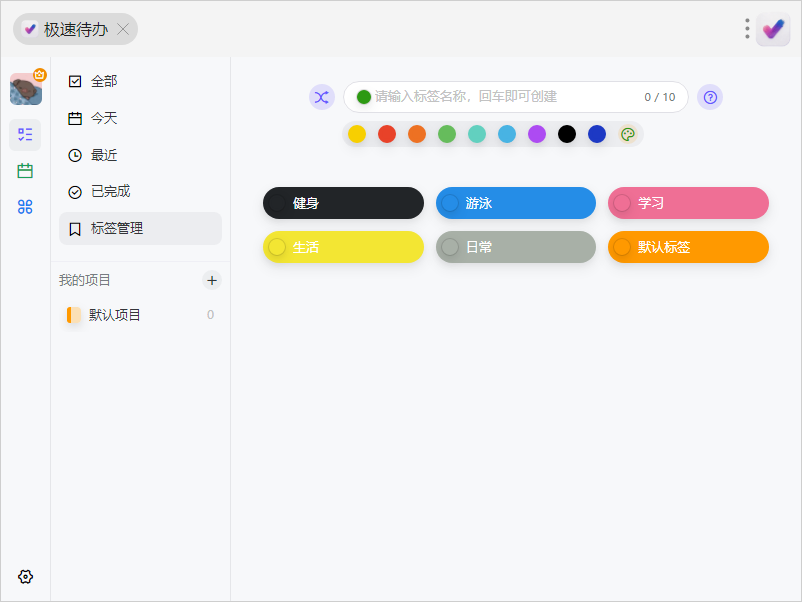This screenshot has height=602, width=802.
Task: Pick the orange color swatch
Action: pyautogui.click(x=417, y=135)
